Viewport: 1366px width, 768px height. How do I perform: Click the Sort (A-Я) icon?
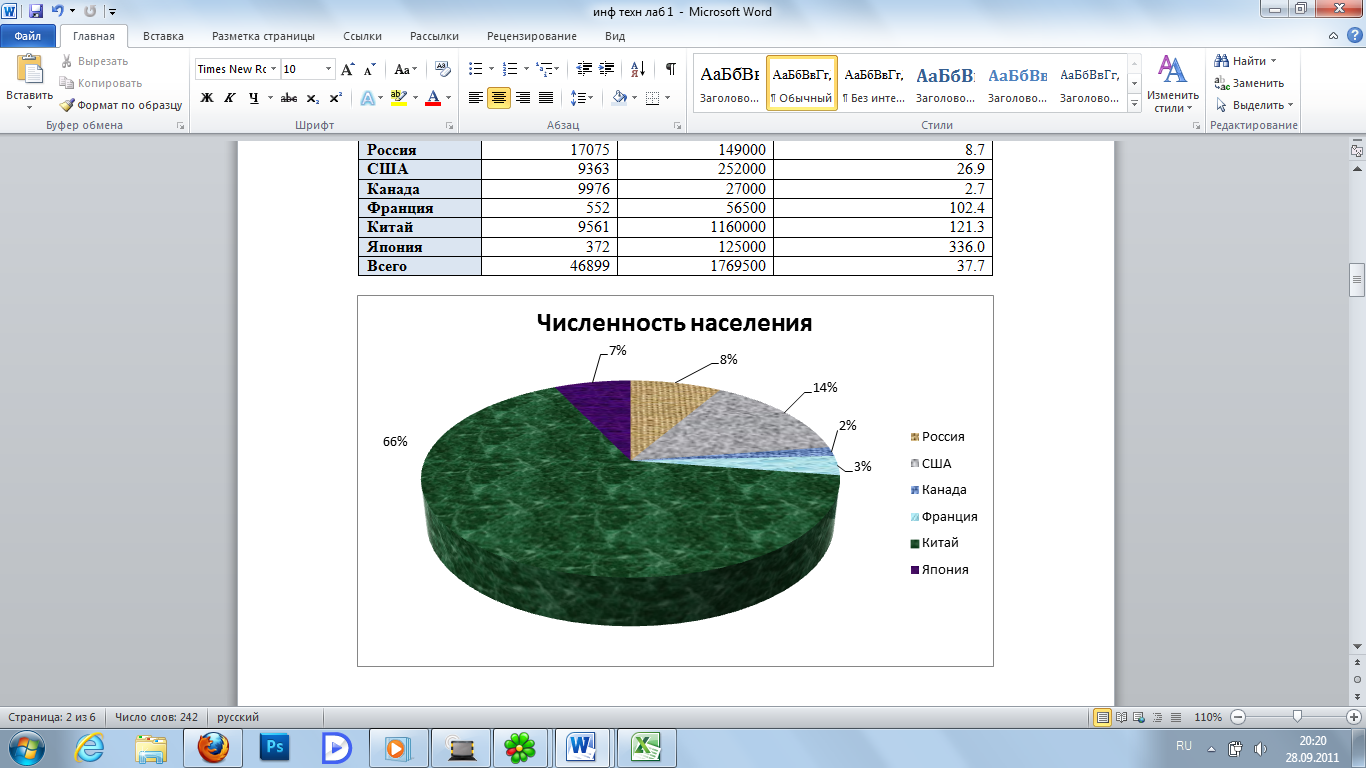pos(636,69)
